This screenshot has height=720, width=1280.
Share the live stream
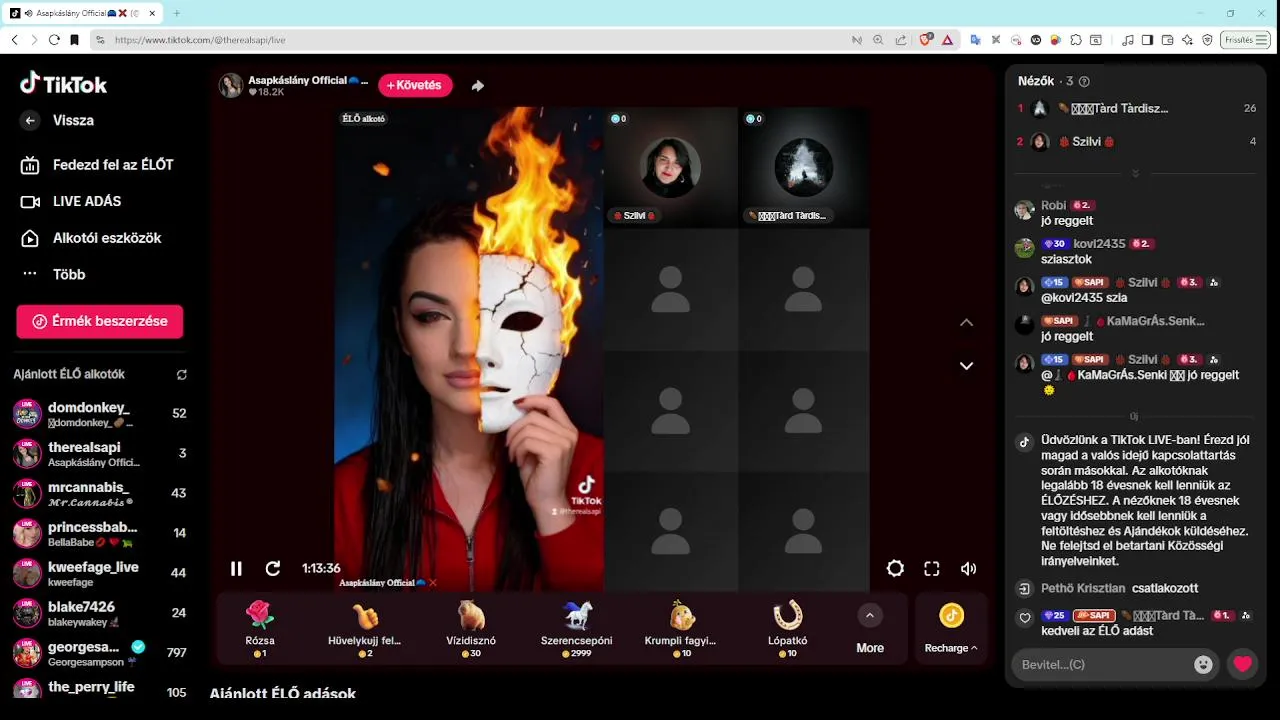pyautogui.click(x=478, y=86)
